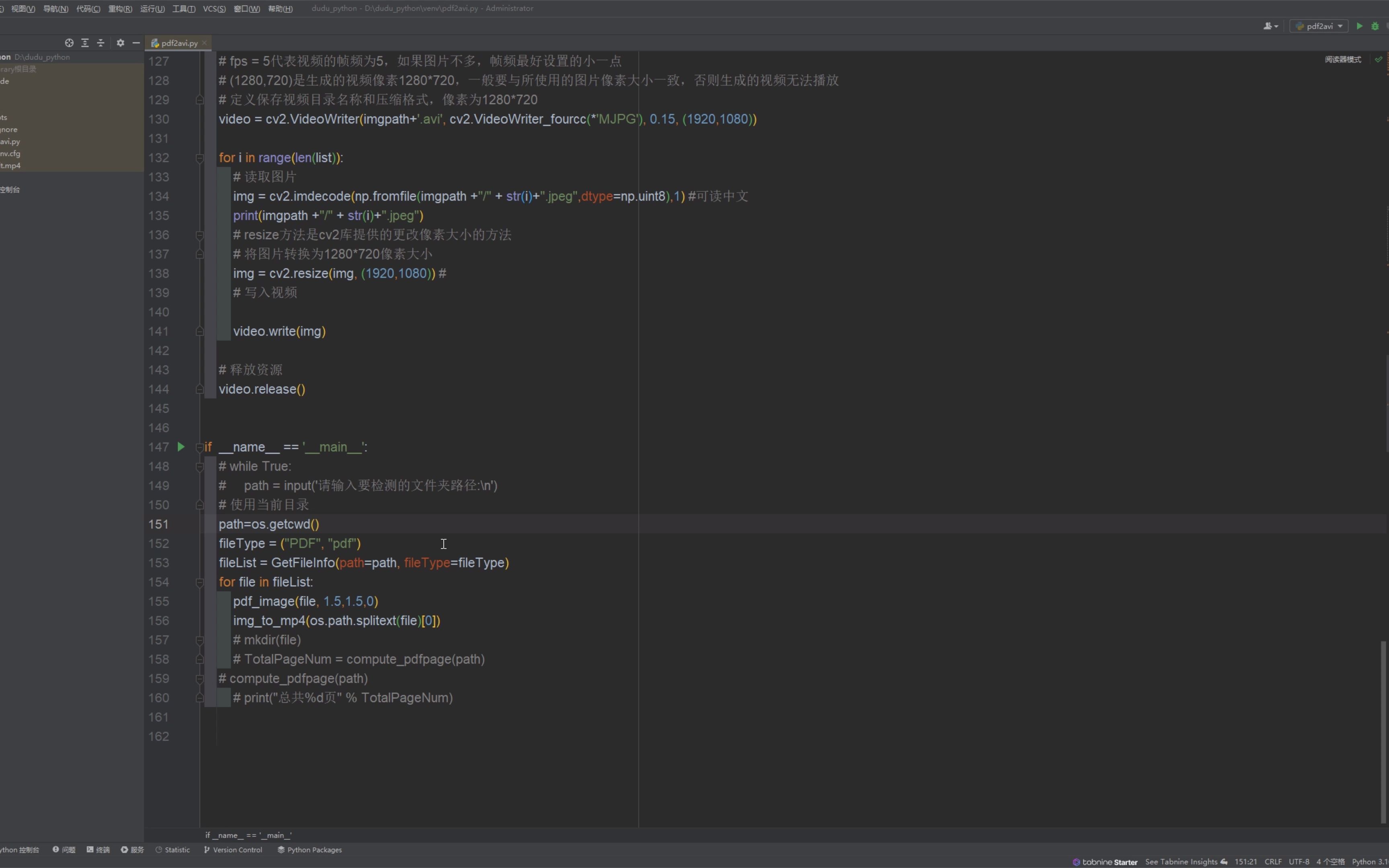Collapse all nodes in the project panel

point(101,43)
